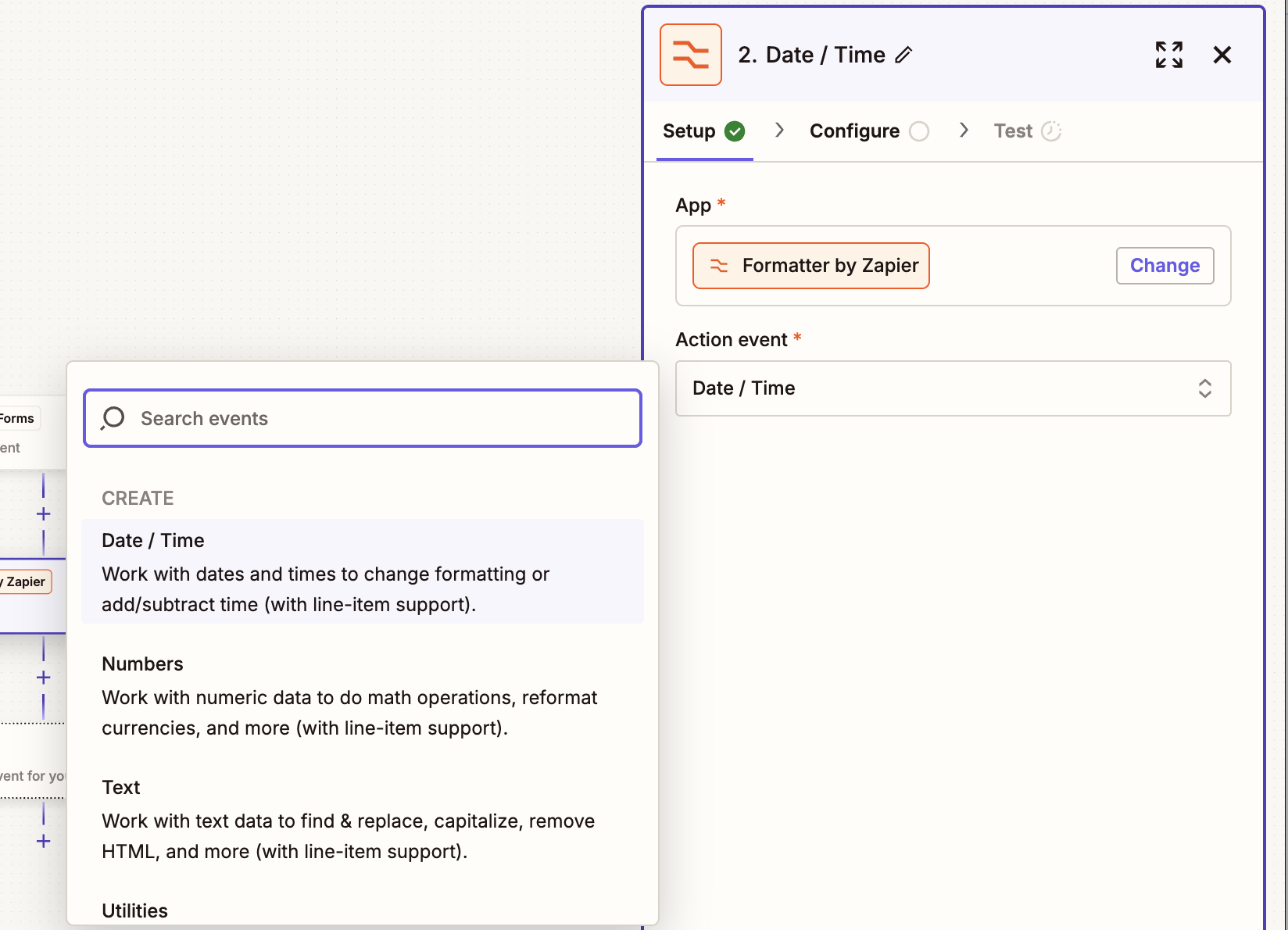This screenshot has height=930, width=1288.
Task: Switch to the Configure tab
Action: click(854, 131)
